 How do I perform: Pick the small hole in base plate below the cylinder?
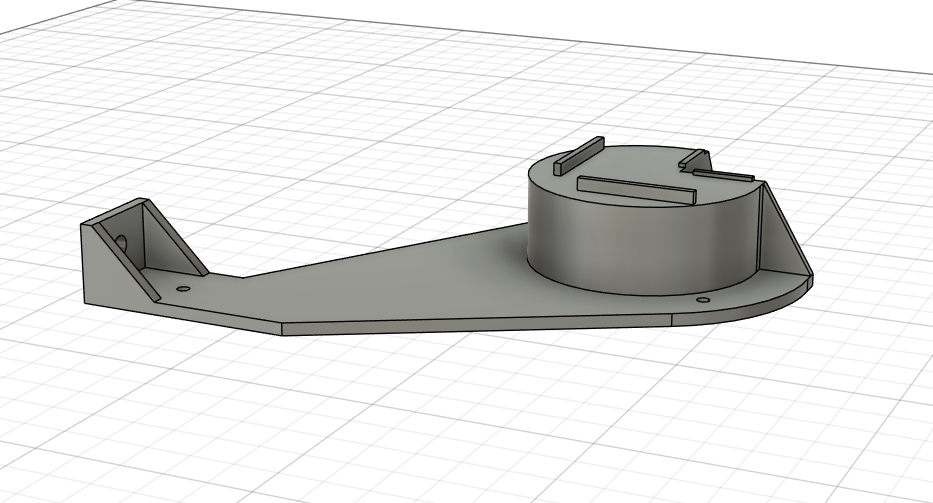coord(704,300)
